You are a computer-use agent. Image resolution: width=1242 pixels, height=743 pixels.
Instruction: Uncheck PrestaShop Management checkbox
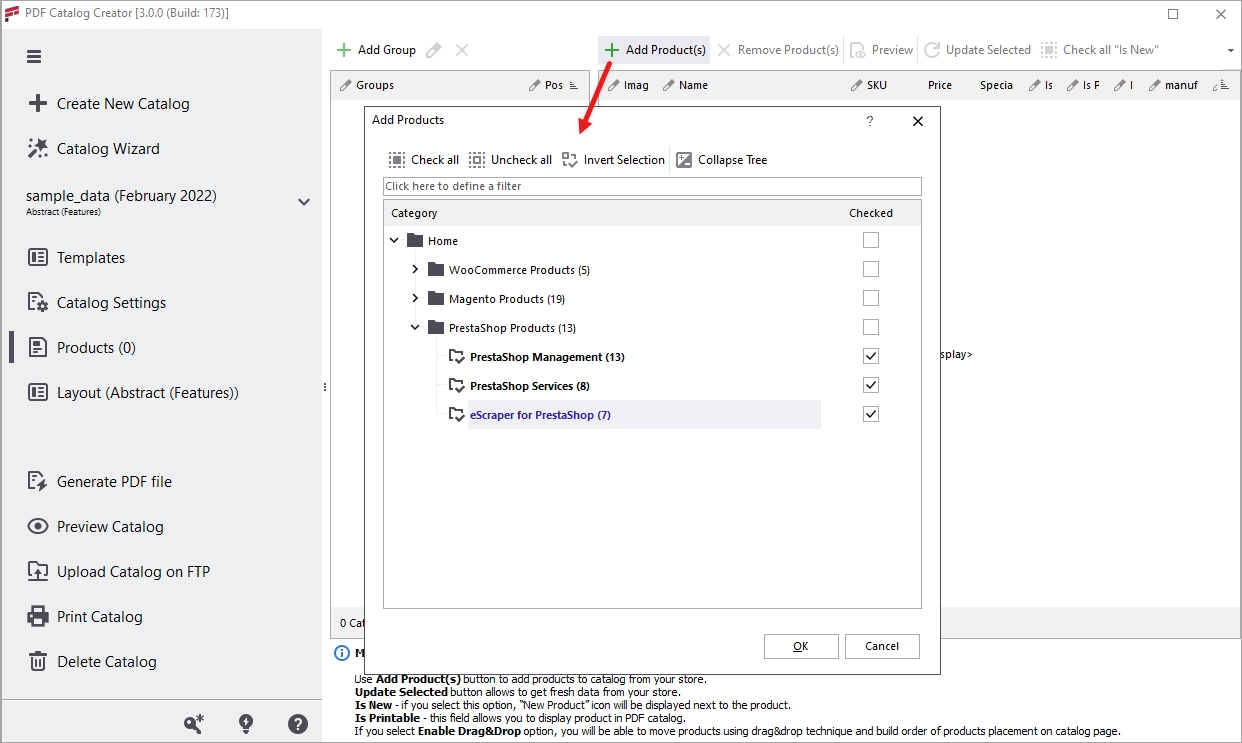click(x=871, y=357)
